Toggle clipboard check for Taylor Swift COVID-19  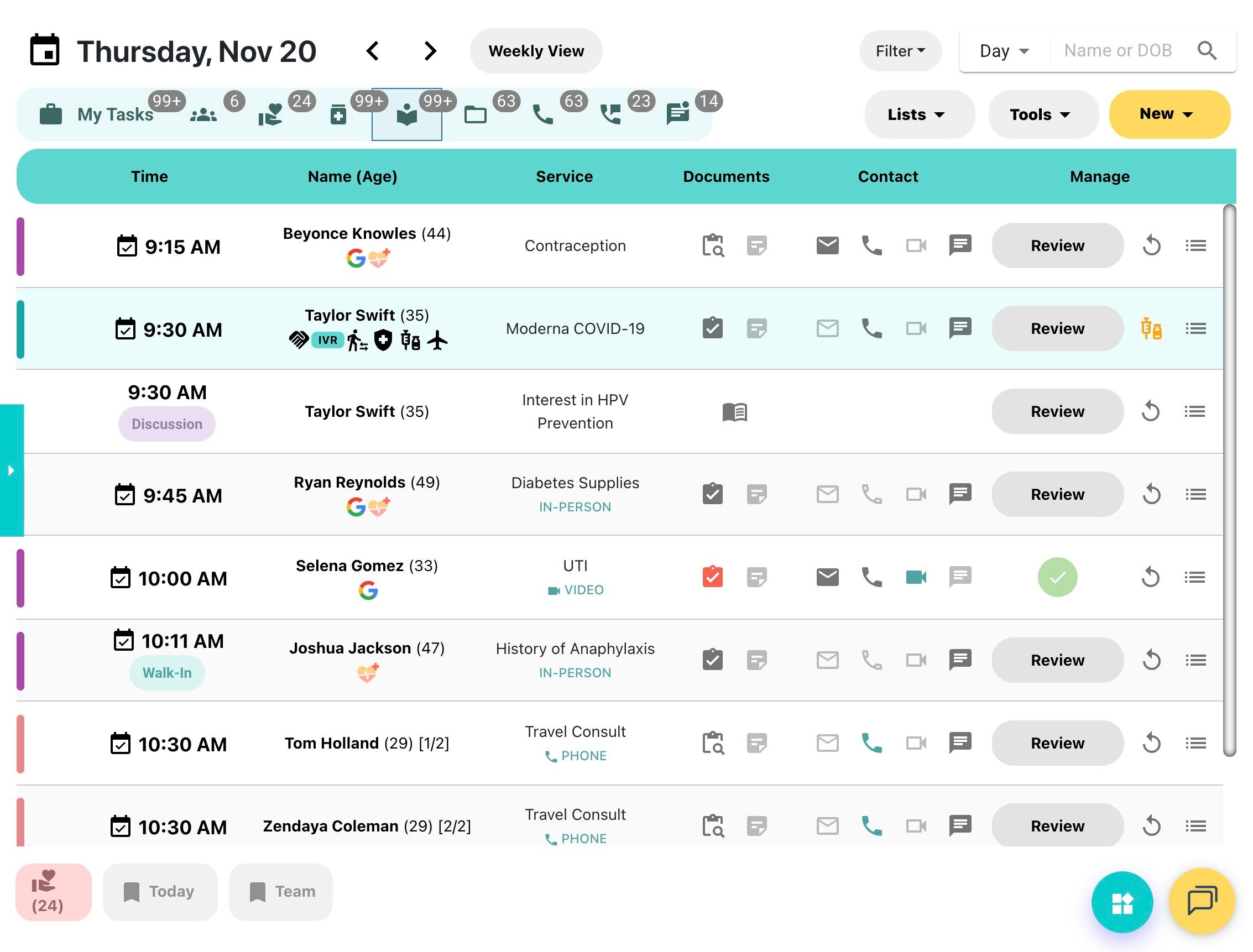pyautogui.click(x=712, y=328)
